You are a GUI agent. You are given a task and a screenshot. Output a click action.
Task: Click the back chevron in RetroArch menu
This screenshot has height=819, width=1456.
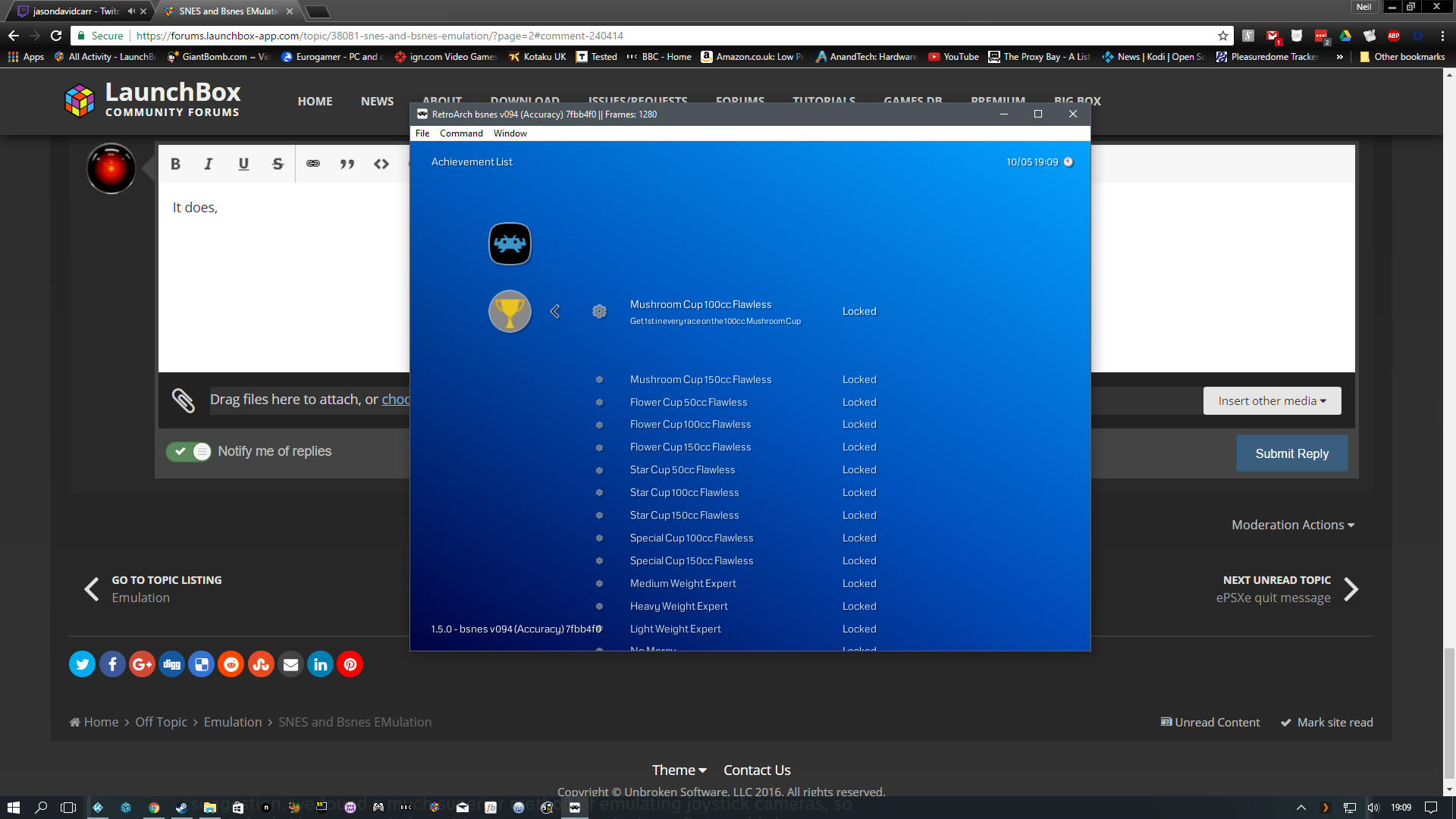[555, 311]
